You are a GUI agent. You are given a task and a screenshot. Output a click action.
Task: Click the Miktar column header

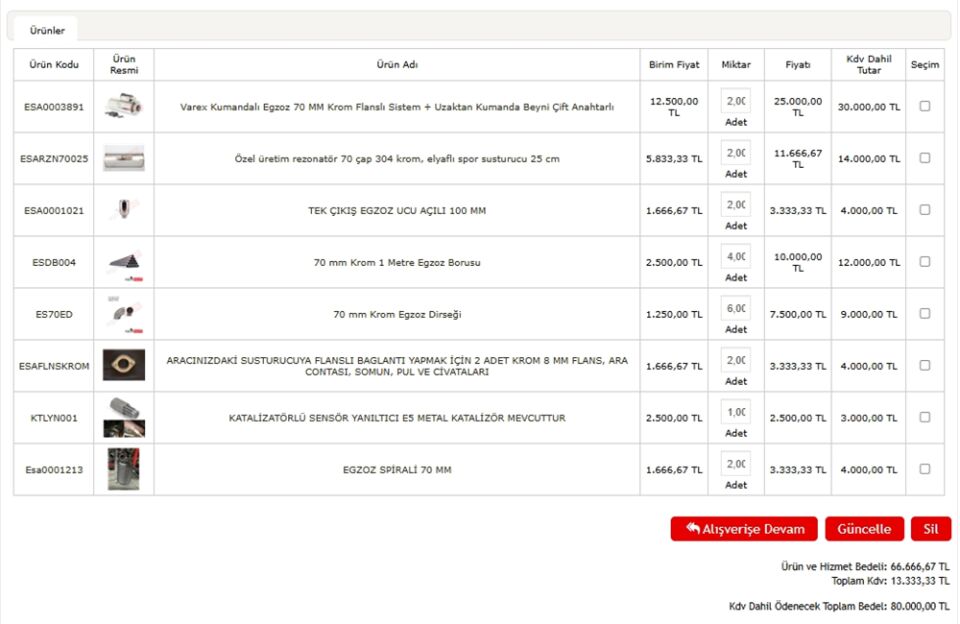point(736,64)
